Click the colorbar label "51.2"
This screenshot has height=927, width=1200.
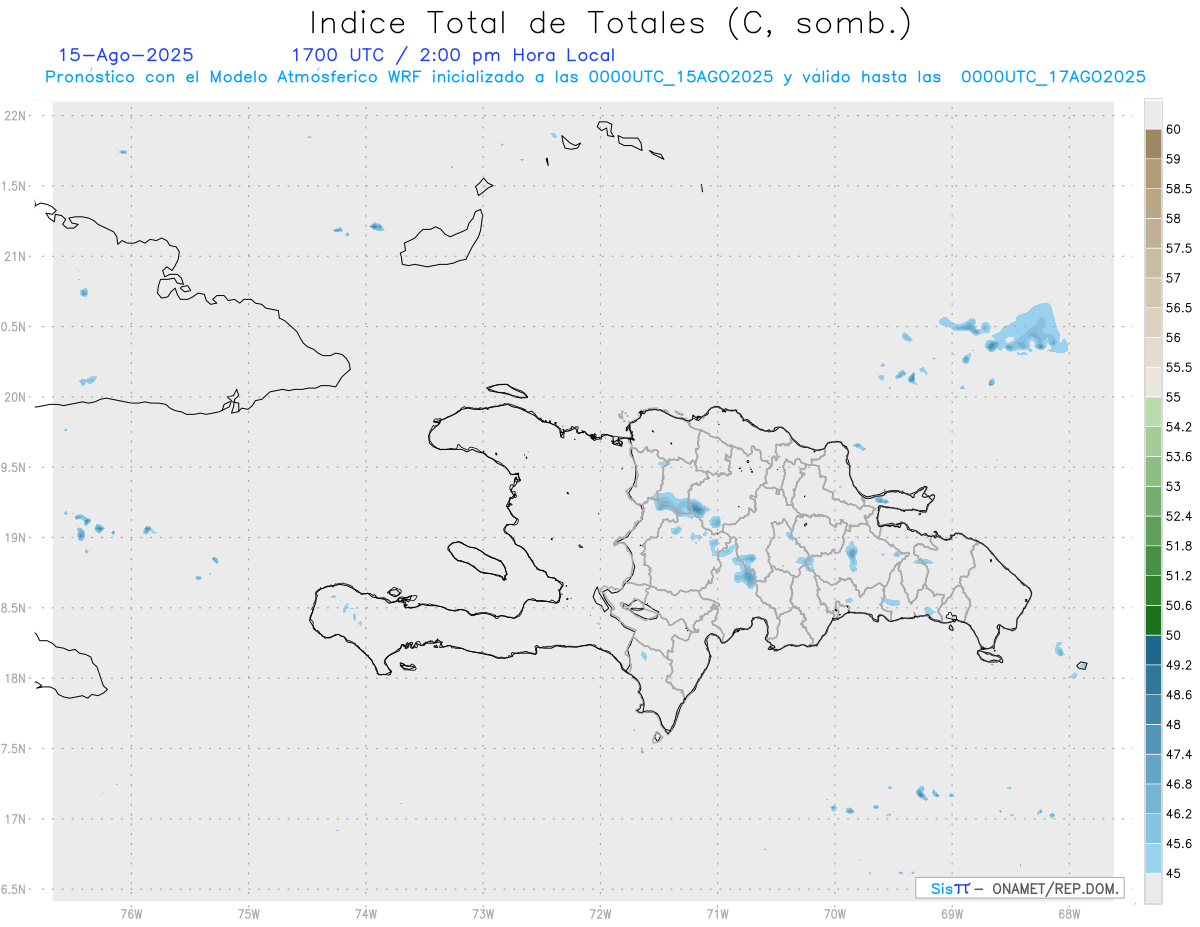(1178, 576)
